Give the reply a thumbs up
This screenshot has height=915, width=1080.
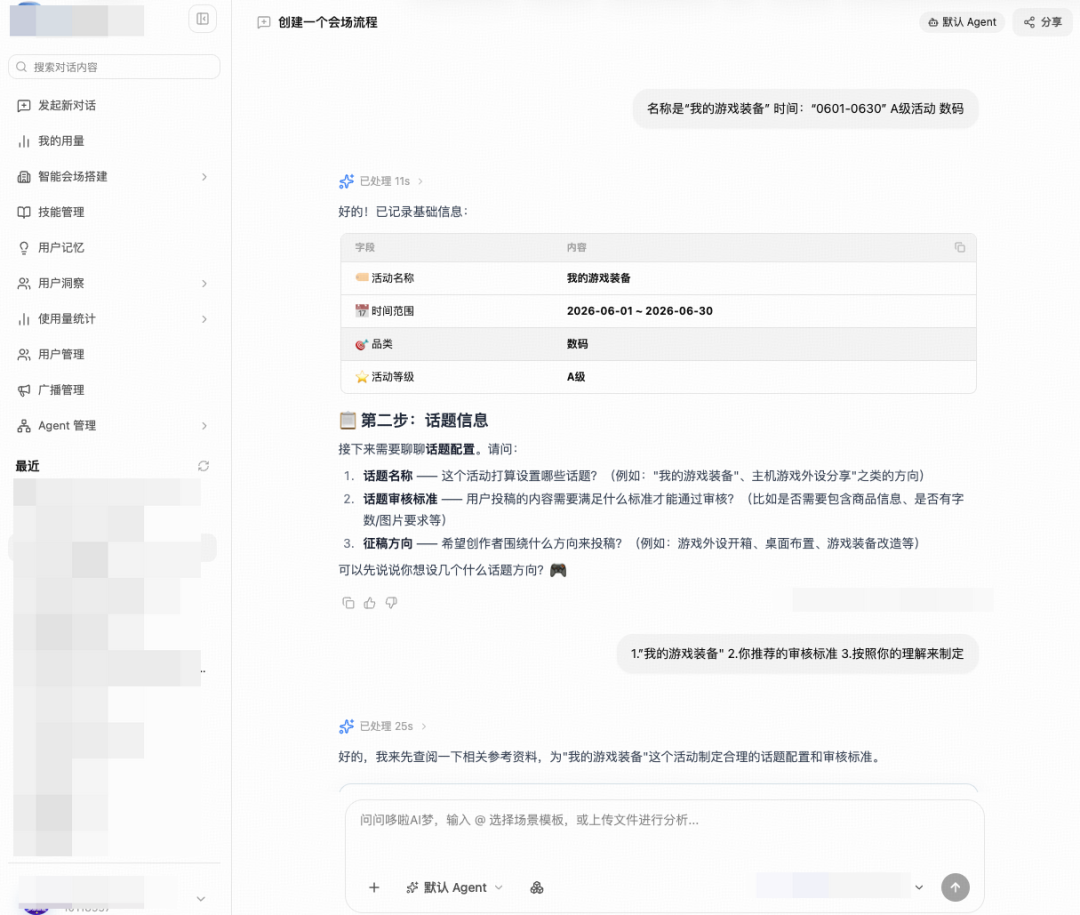370,603
